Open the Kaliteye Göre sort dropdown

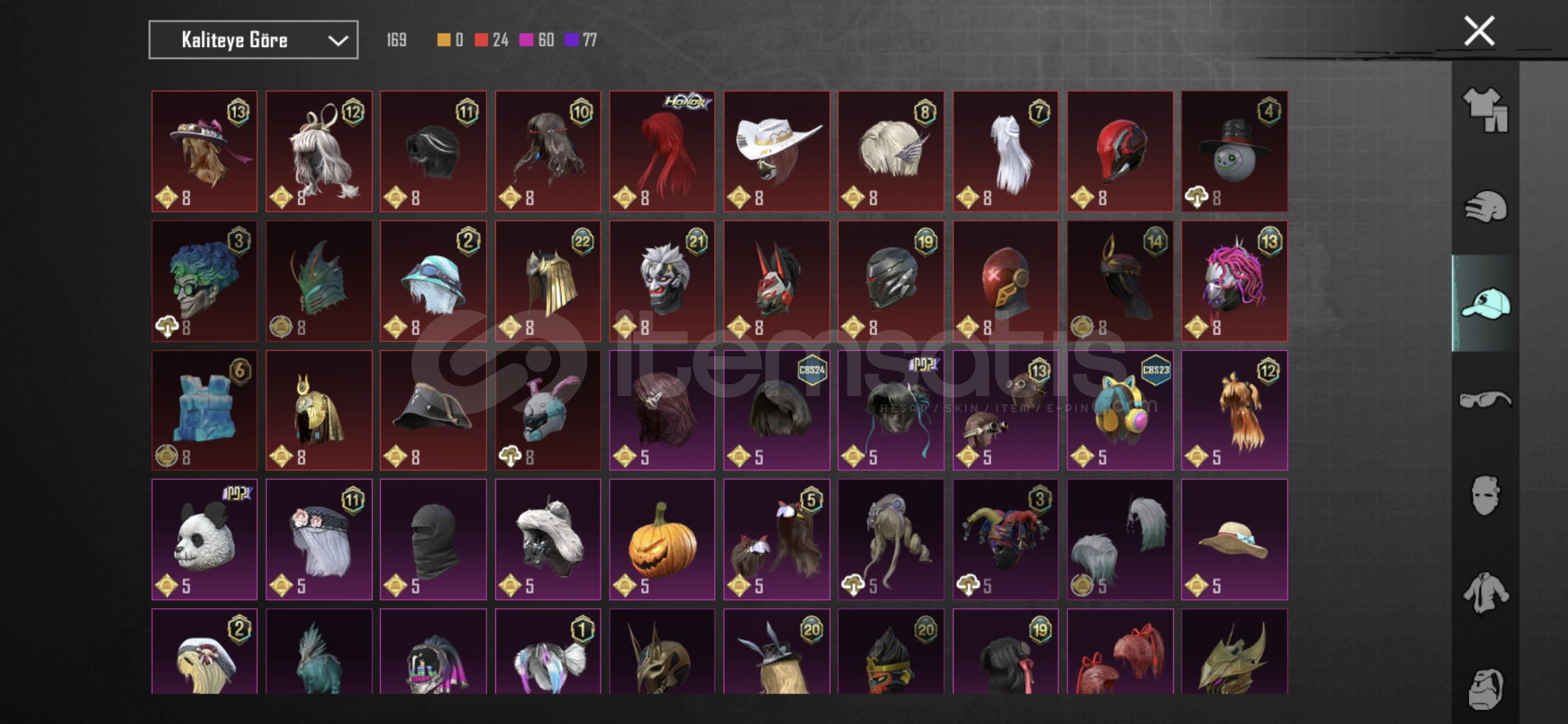[x=253, y=40]
